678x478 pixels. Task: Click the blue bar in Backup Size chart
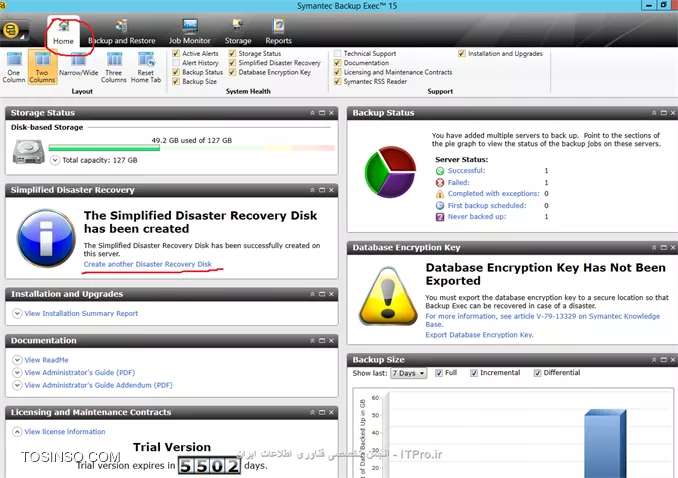tap(605, 443)
